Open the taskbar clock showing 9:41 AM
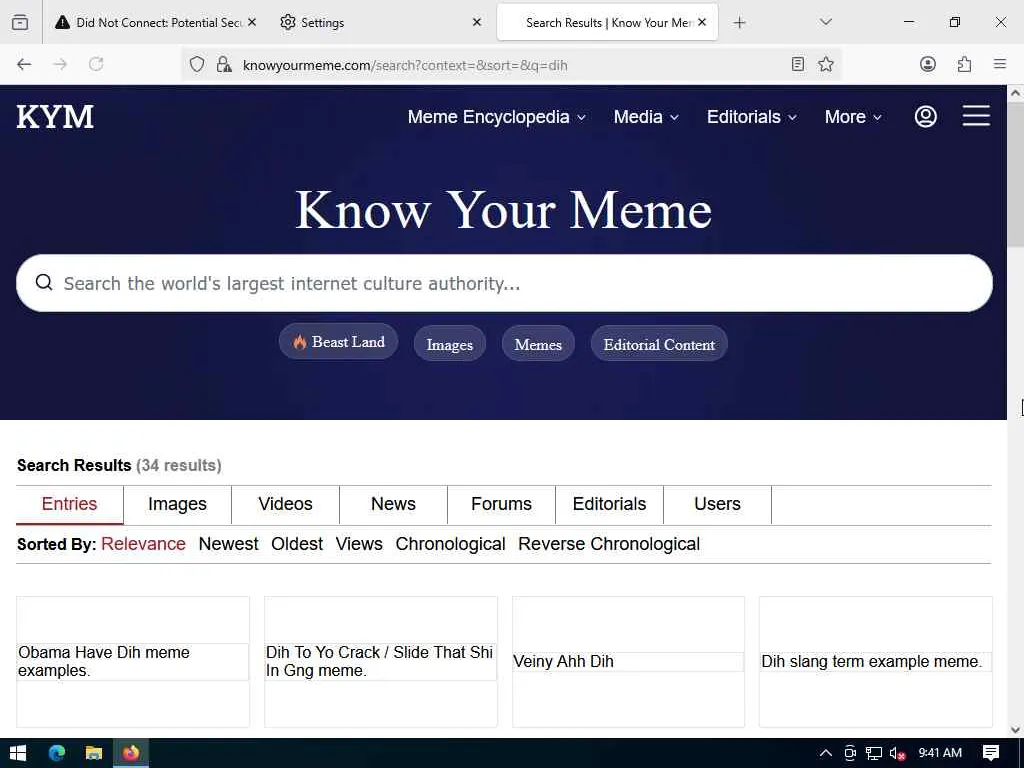This screenshot has height=768, width=1024. pos(940,753)
